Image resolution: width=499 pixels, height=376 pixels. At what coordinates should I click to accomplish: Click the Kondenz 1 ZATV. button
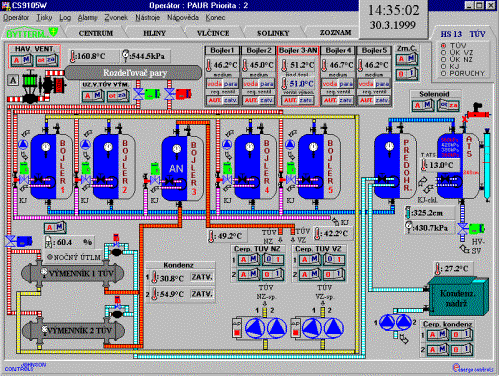[x=202, y=277]
